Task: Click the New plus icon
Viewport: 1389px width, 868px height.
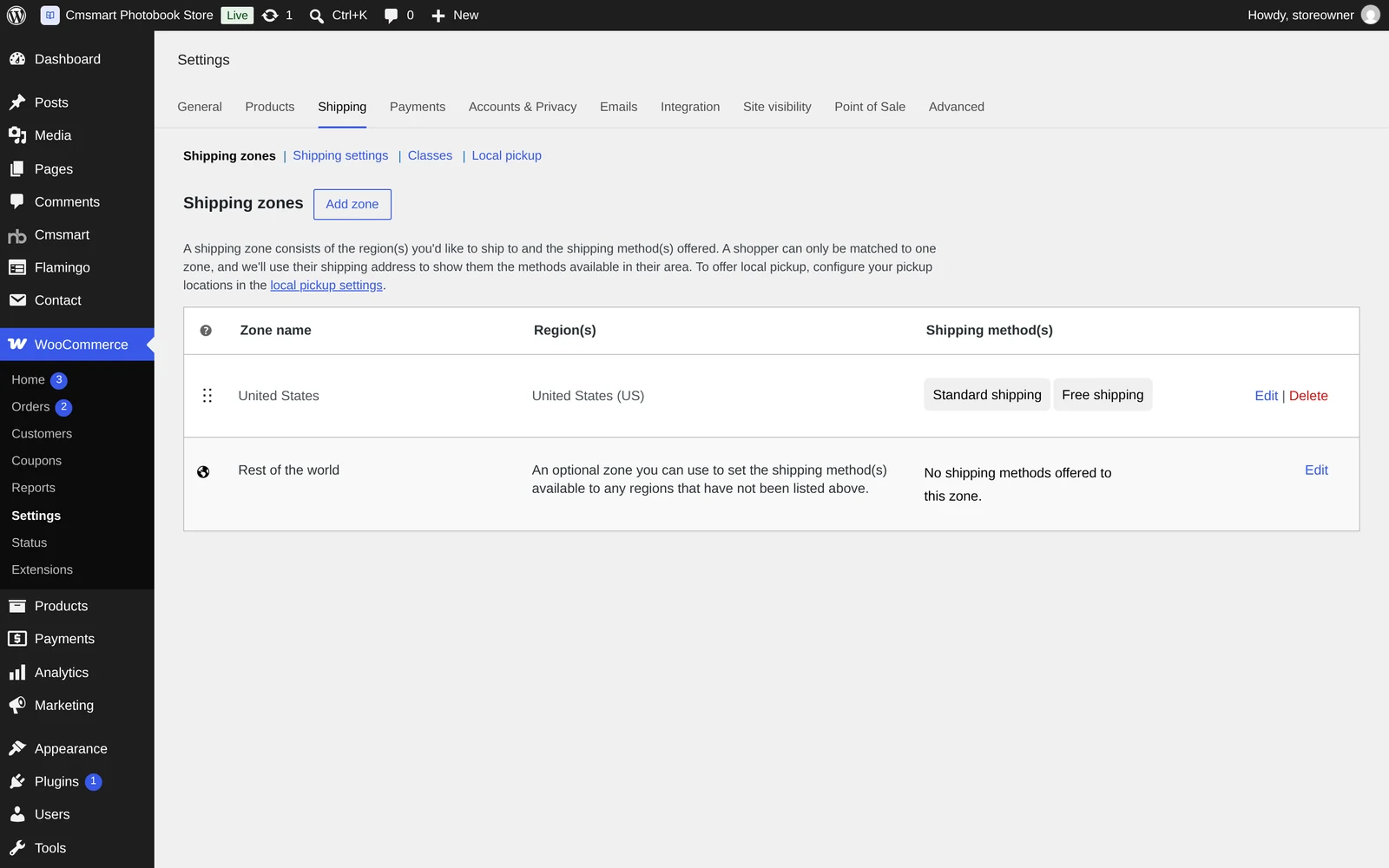Action: coord(438,16)
